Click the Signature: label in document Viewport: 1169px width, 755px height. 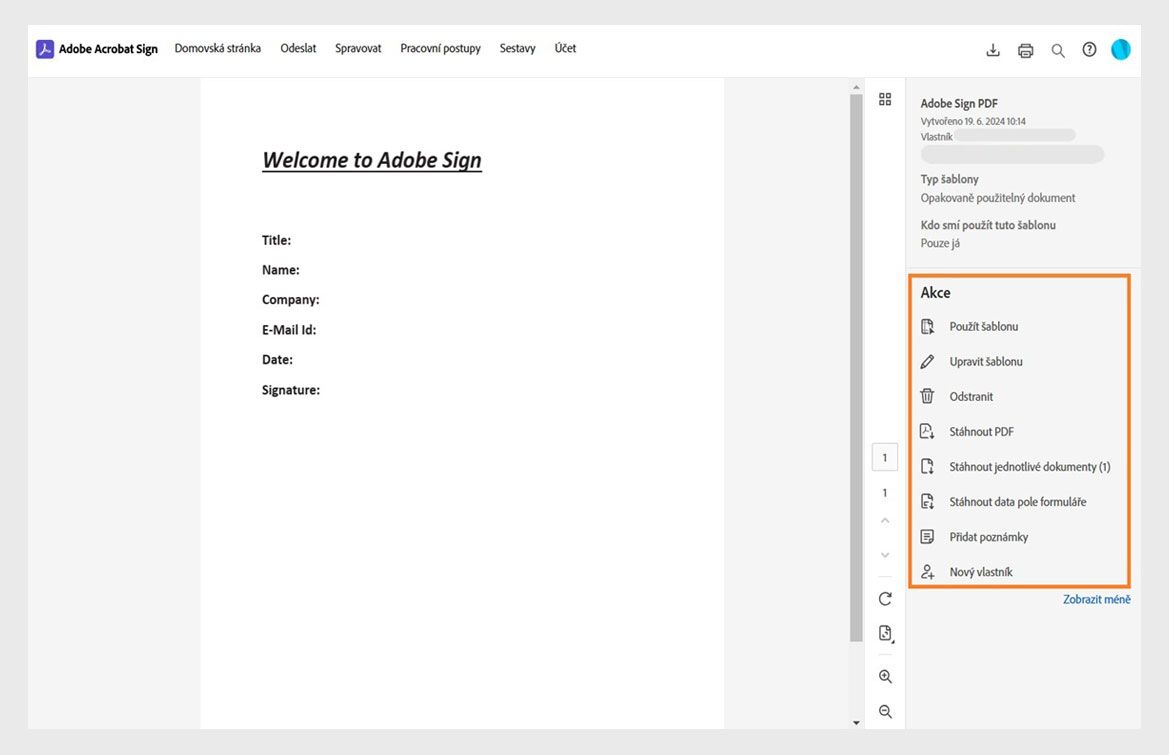(291, 390)
